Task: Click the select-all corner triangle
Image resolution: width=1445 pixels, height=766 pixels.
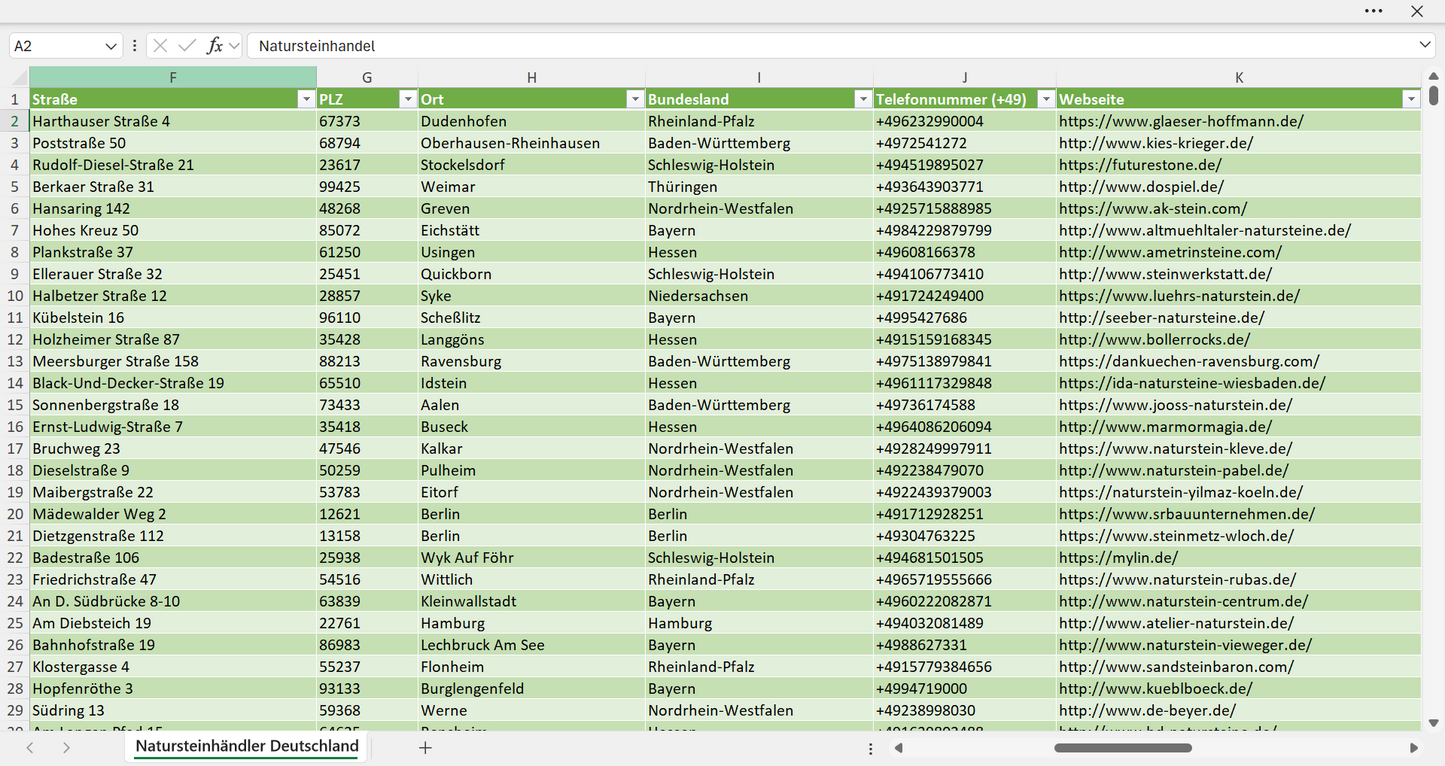Action: [20, 78]
